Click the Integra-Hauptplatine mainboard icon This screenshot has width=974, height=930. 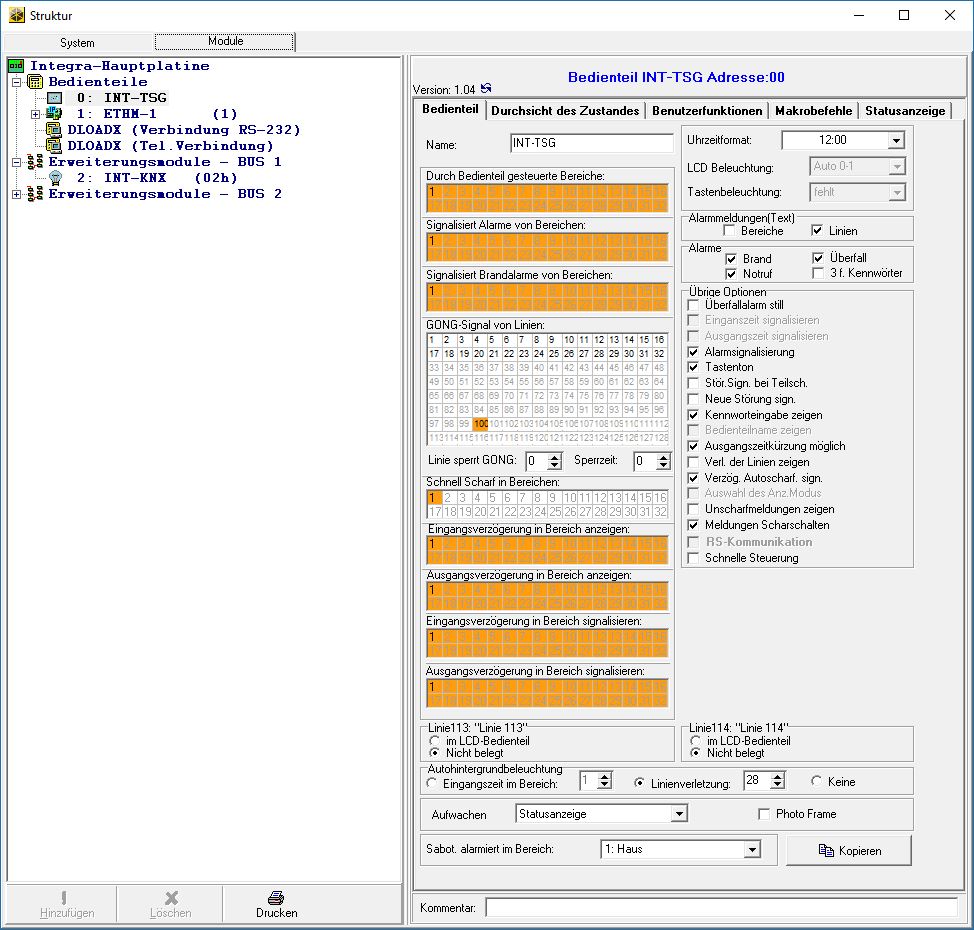[15, 66]
